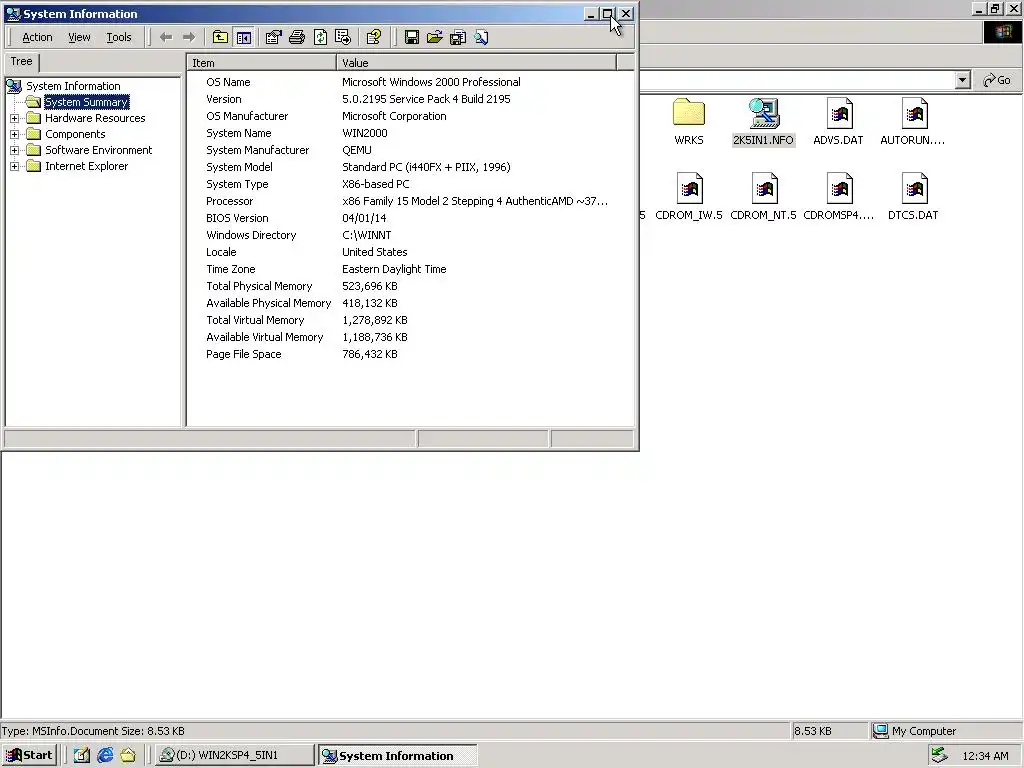Click the System Information taskbar button
This screenshot has height=768, width=1024.
[x=397, y=756]
